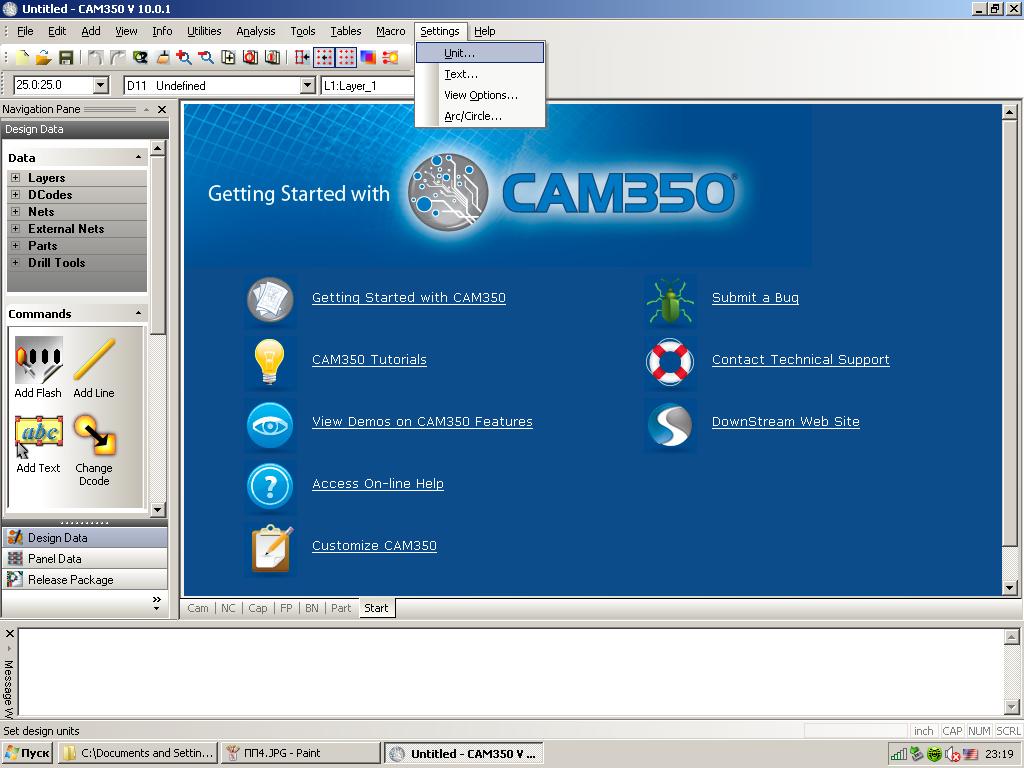Click the Redo arrow icon
1024x768 pixels.
[x=118, y=57]
